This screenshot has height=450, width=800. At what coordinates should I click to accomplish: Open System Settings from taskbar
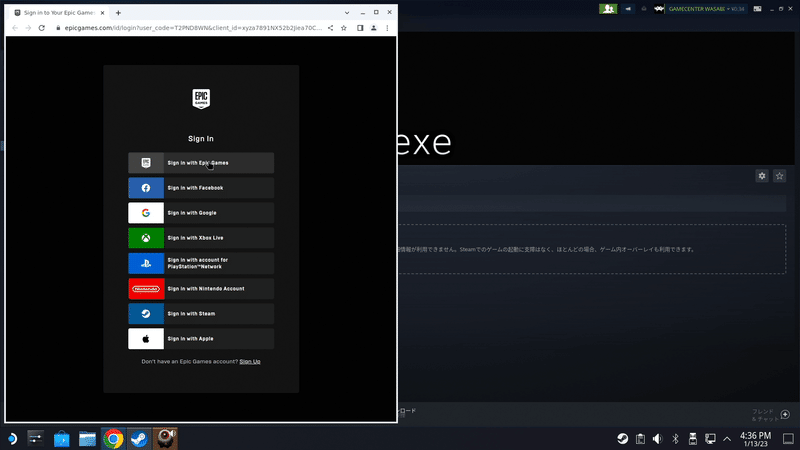[x=36, y=439]
